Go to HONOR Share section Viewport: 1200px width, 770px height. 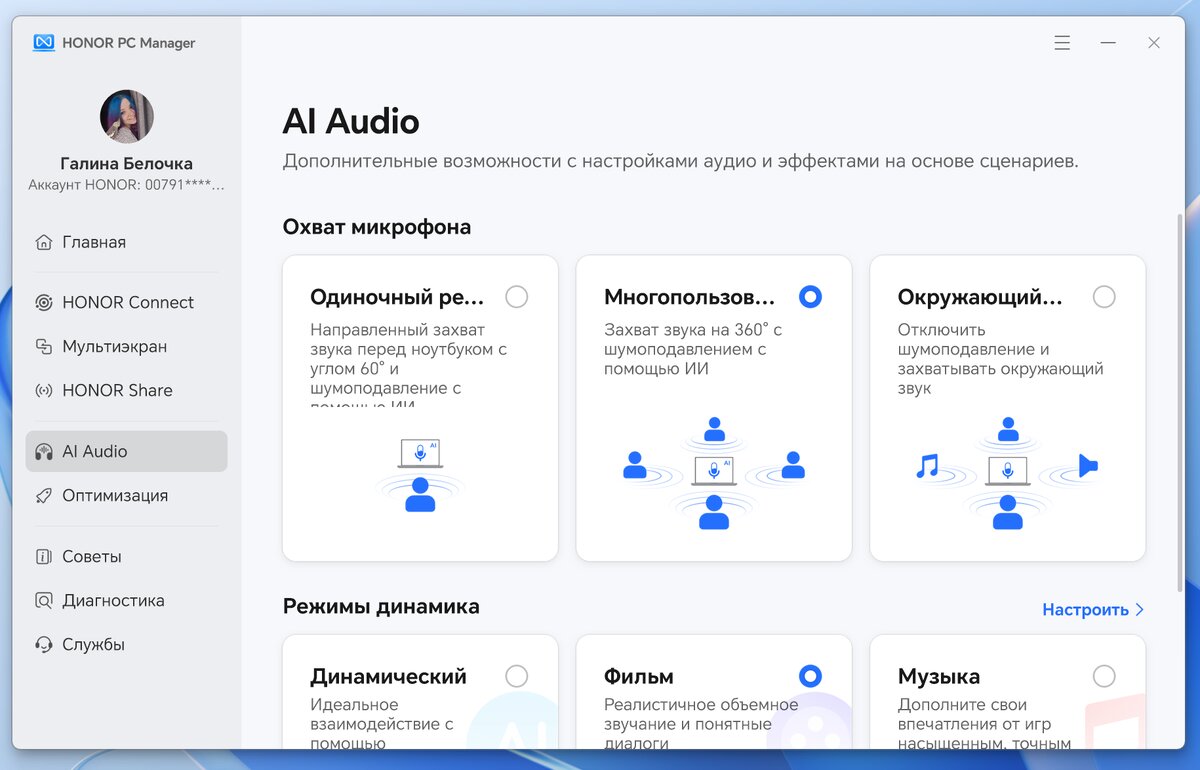click(126, 390)
